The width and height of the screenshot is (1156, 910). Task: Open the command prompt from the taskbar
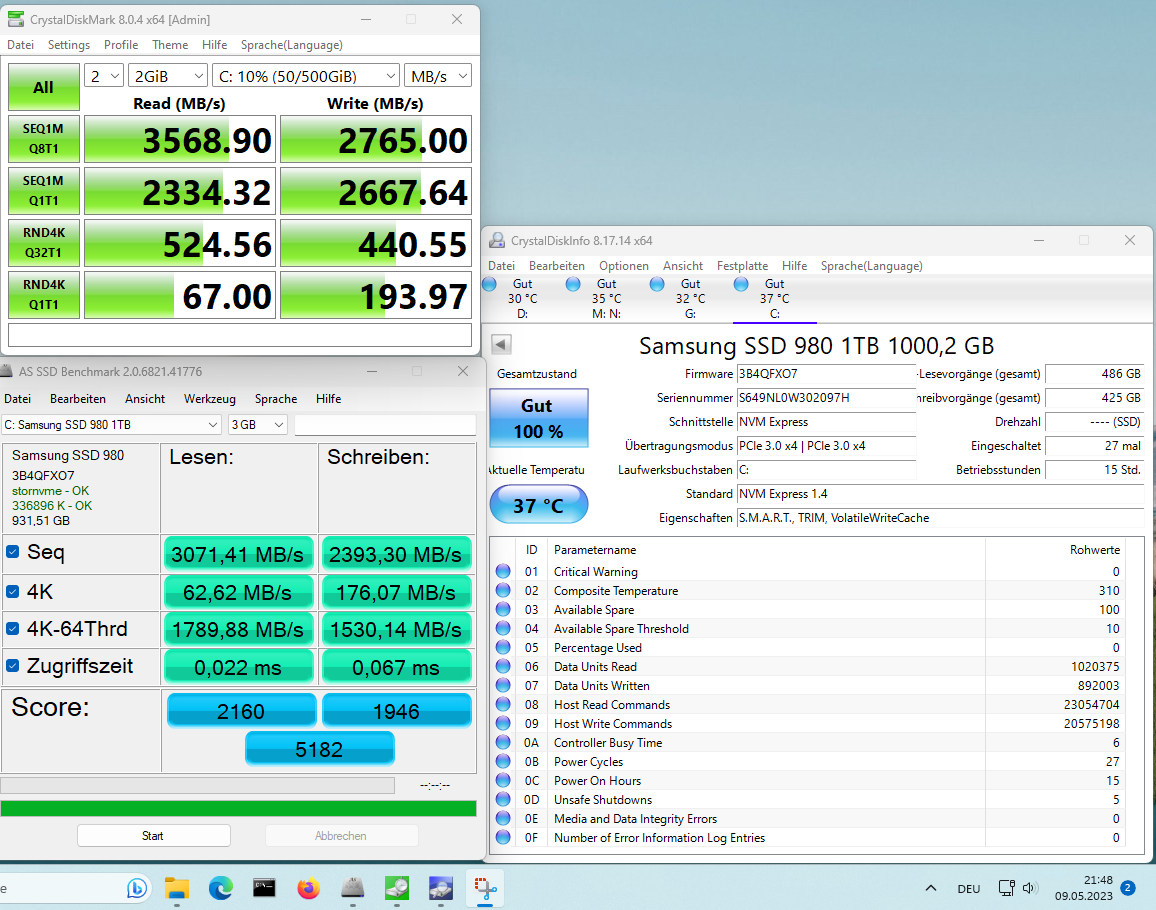[264, 888]
